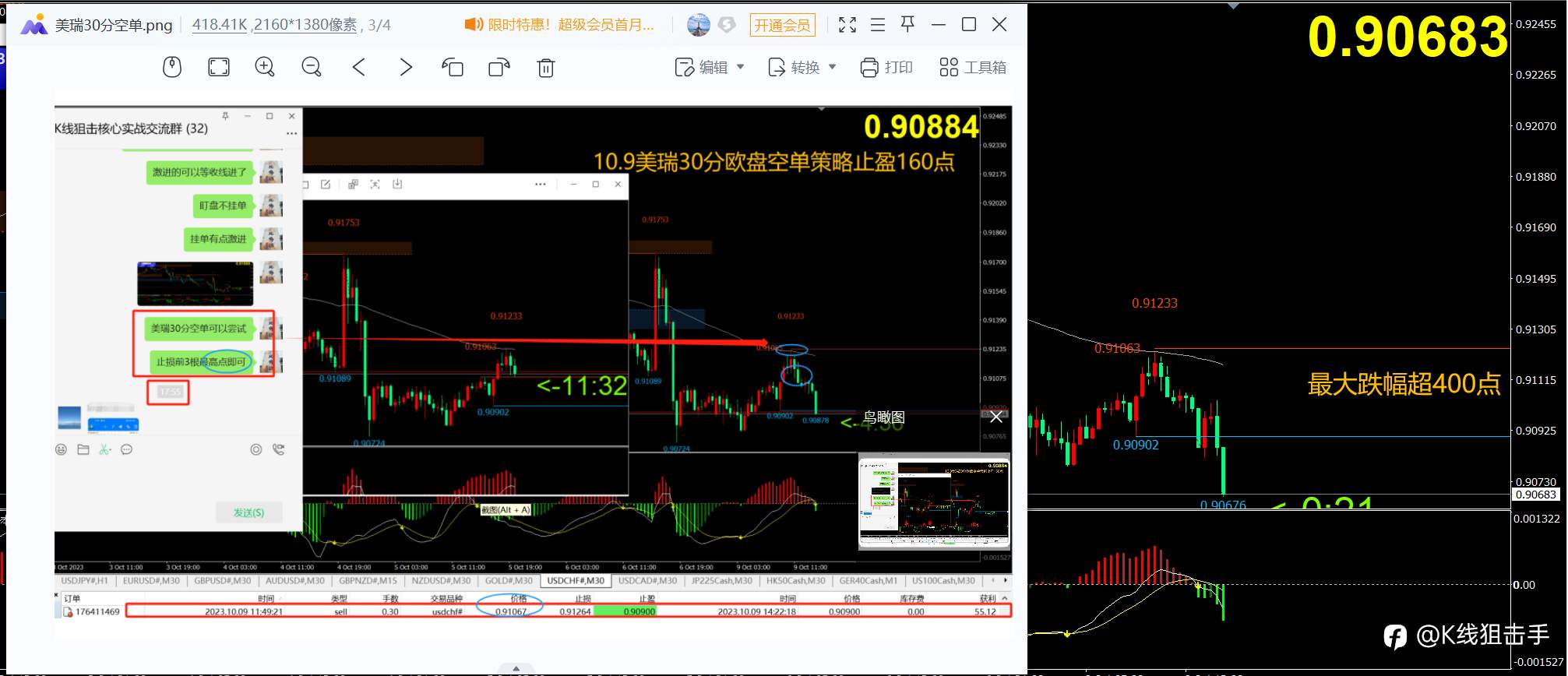Close the 鸟瞰图 bird's-eye panel
This screenshot has height=676, width=1568.
(x=996, y=417)
